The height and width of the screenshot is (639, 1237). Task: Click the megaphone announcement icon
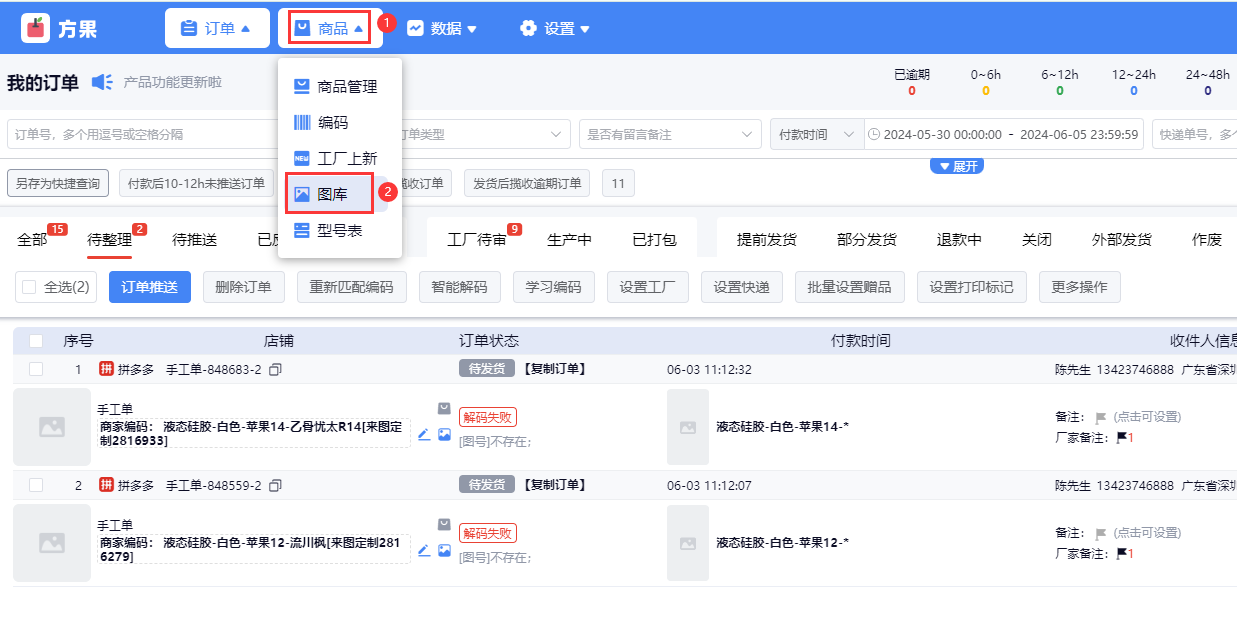[x=102, y=82]
